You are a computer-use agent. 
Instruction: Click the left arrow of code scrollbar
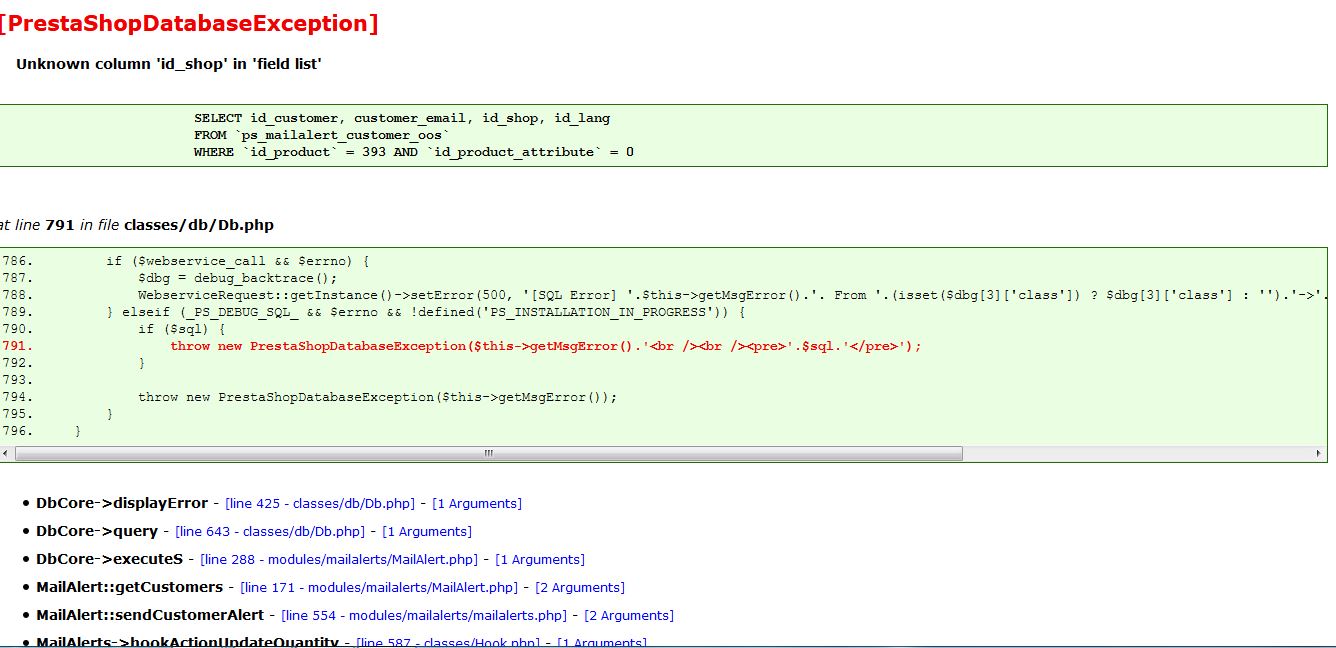6,453
